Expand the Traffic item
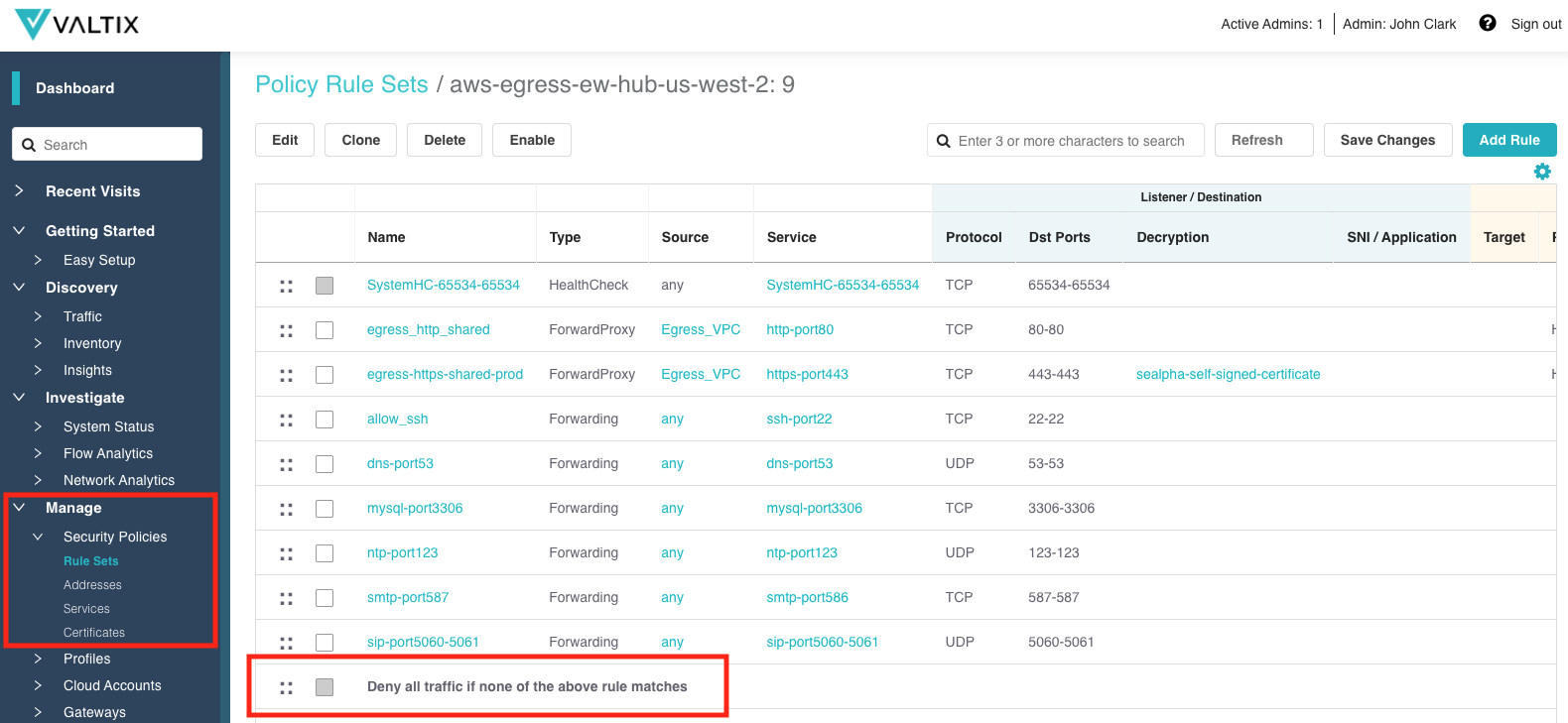The image size is (1568, 723). click(38, 316)
